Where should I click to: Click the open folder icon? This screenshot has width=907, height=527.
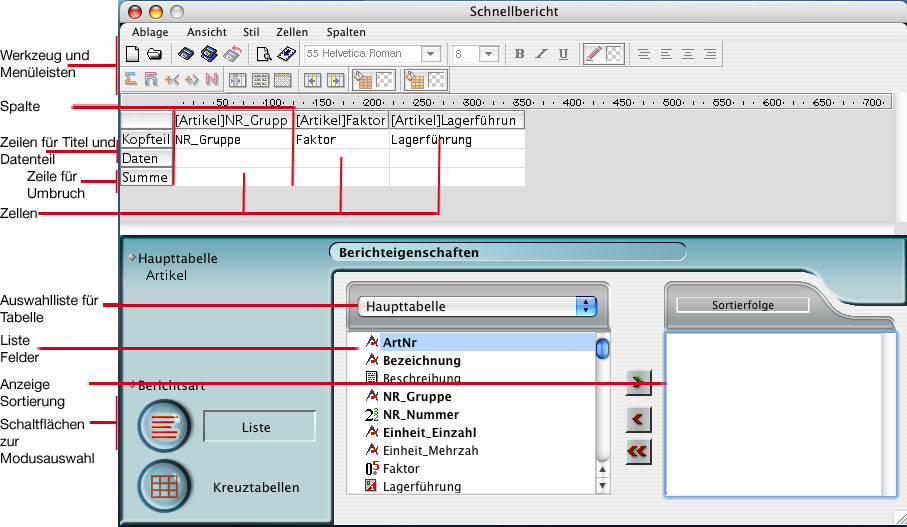(153, 54)
